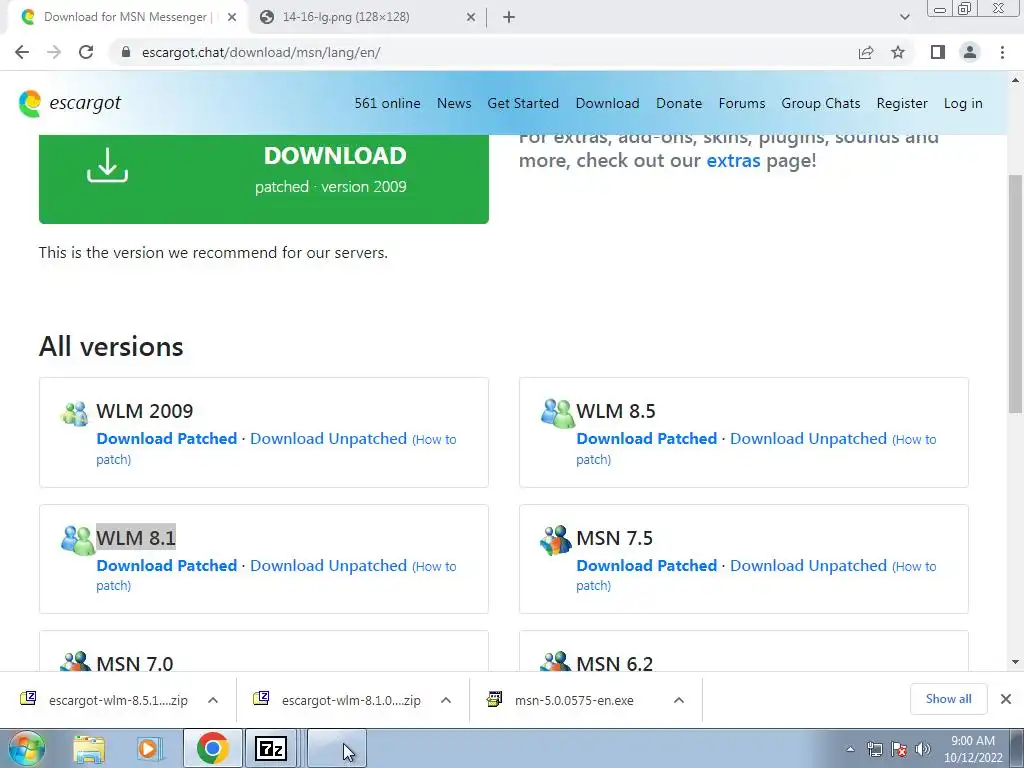
Task: Click Show all downloads button
Action: [948, 699]
